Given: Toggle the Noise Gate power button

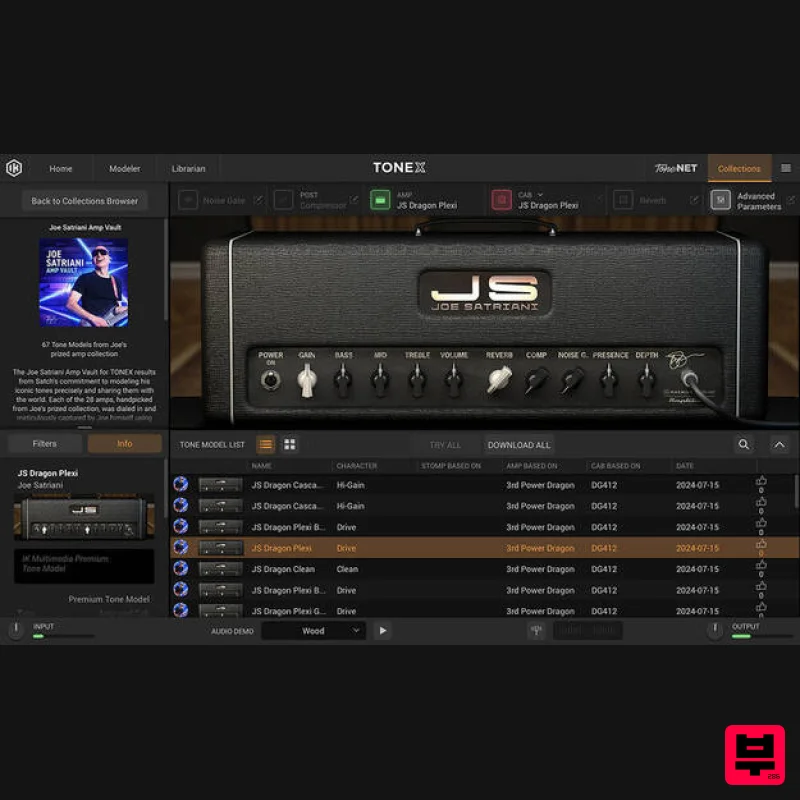Looking at the screenshot, I should click(188, 201).
